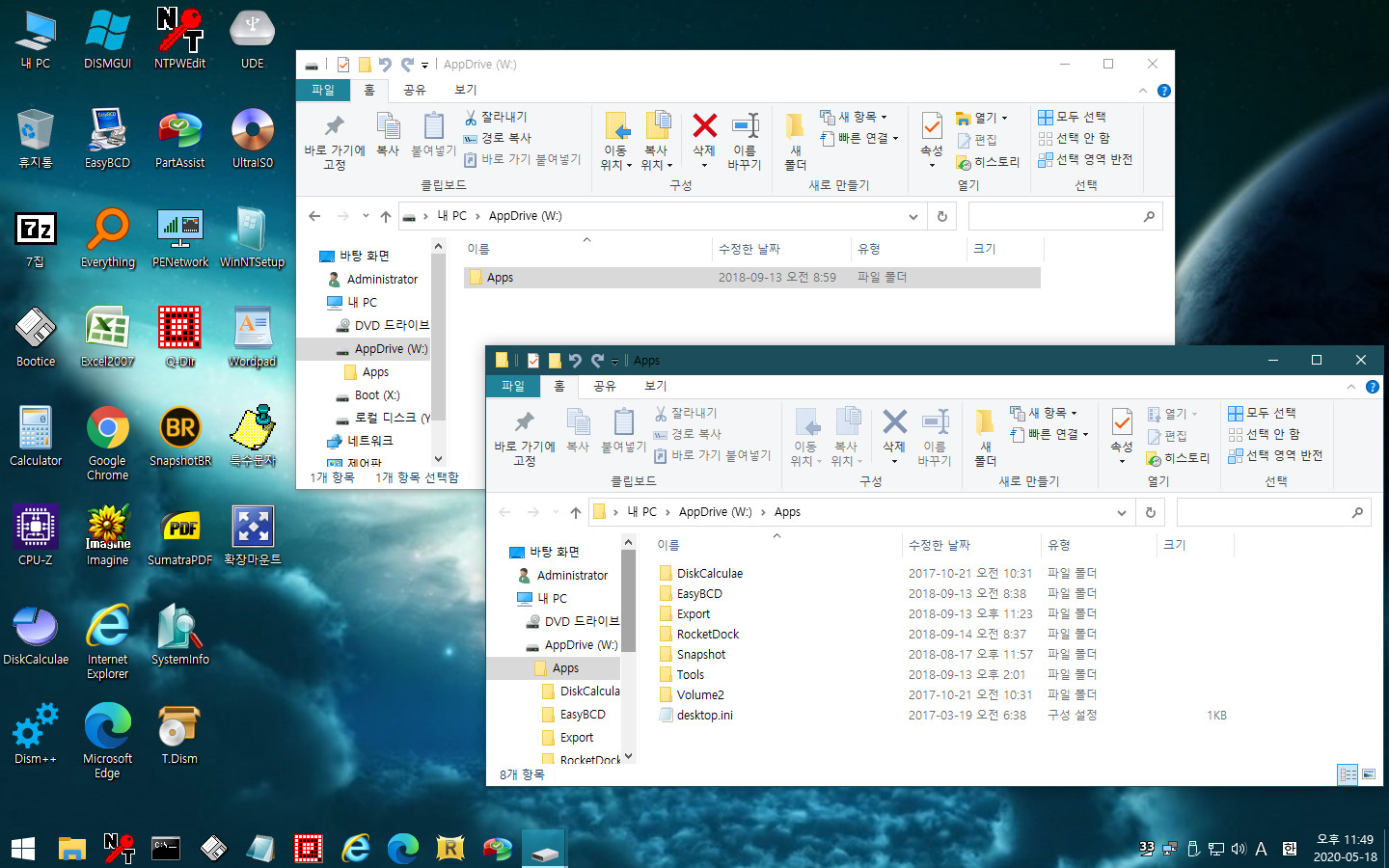This screenshot has height=868, width=1389.
Task: Open quick access toolbar customize arrow in AppDrive window
Action: pos(424,65)
